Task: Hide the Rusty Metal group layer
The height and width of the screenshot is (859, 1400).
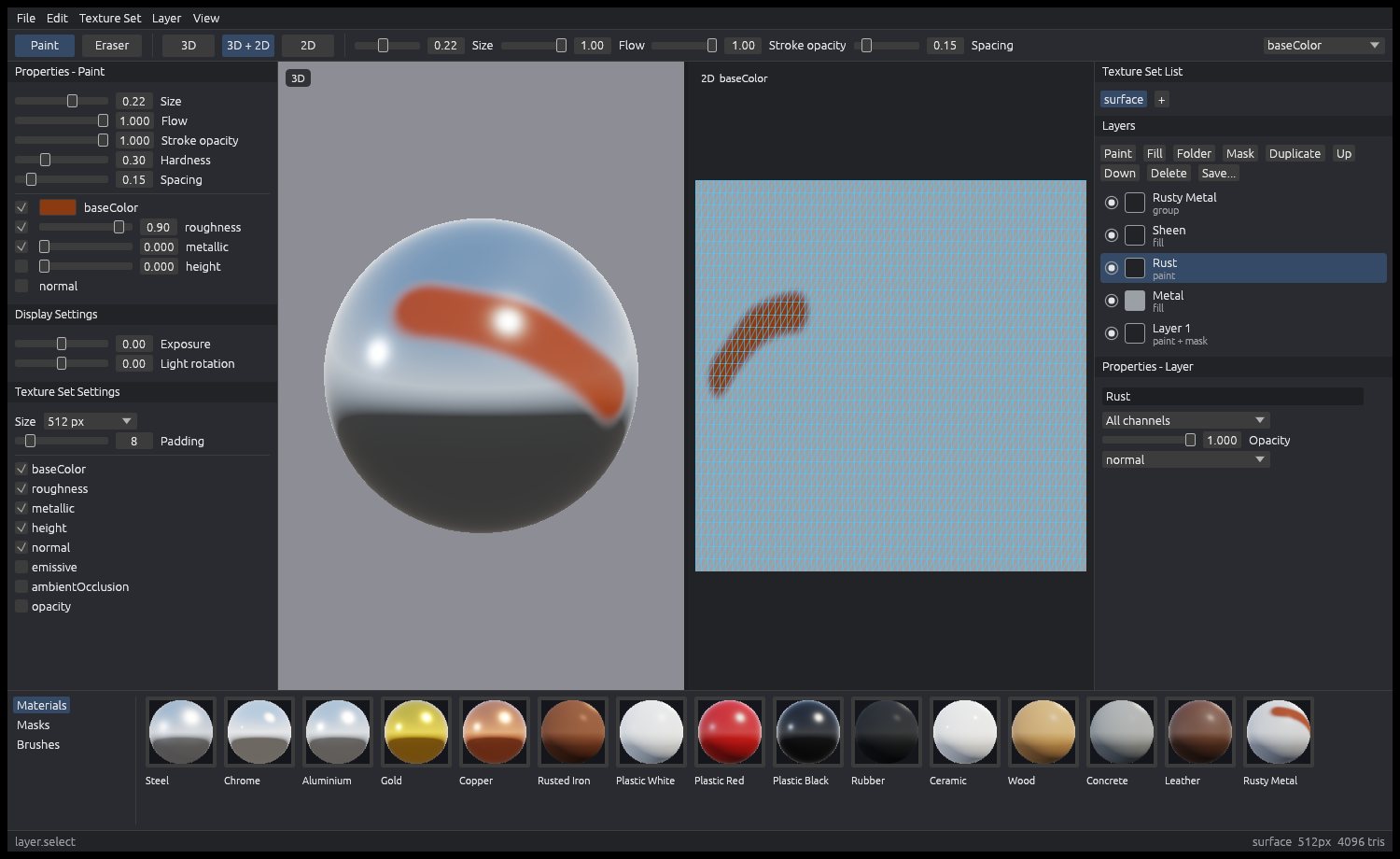Action: pos(1112,203)
